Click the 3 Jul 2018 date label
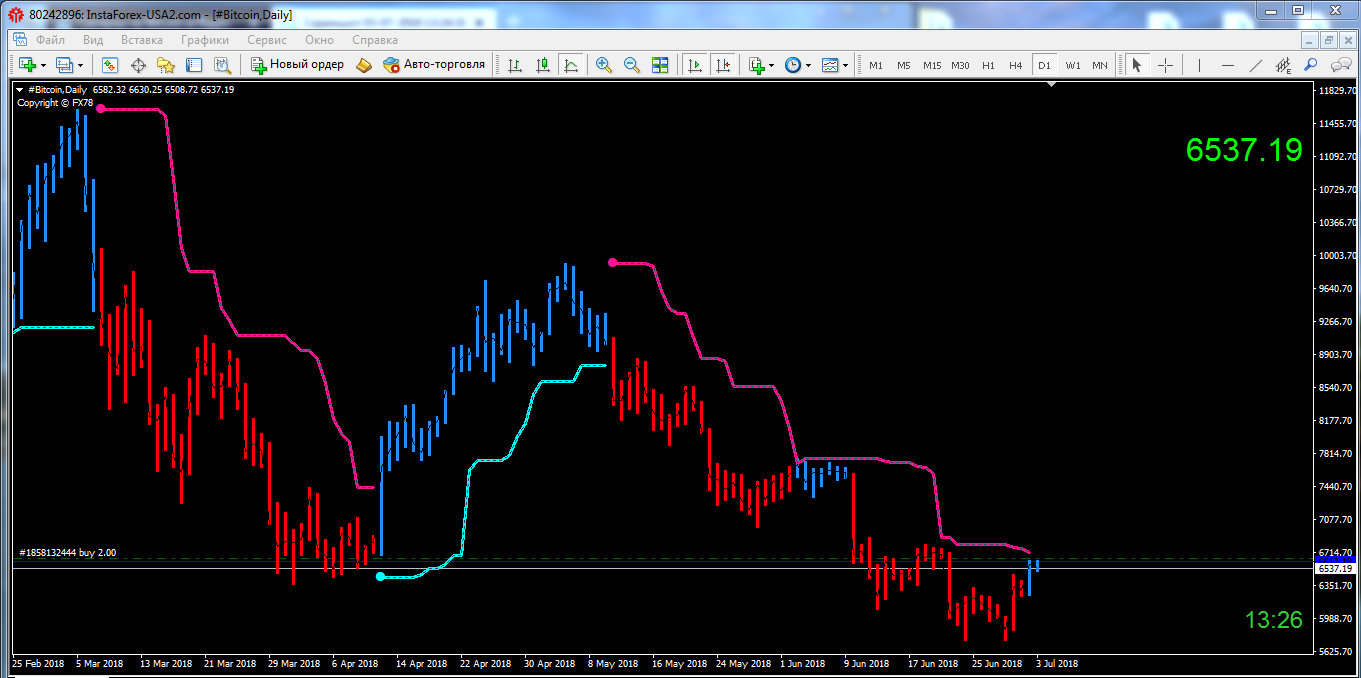1361x678 pixels. 1056,663
